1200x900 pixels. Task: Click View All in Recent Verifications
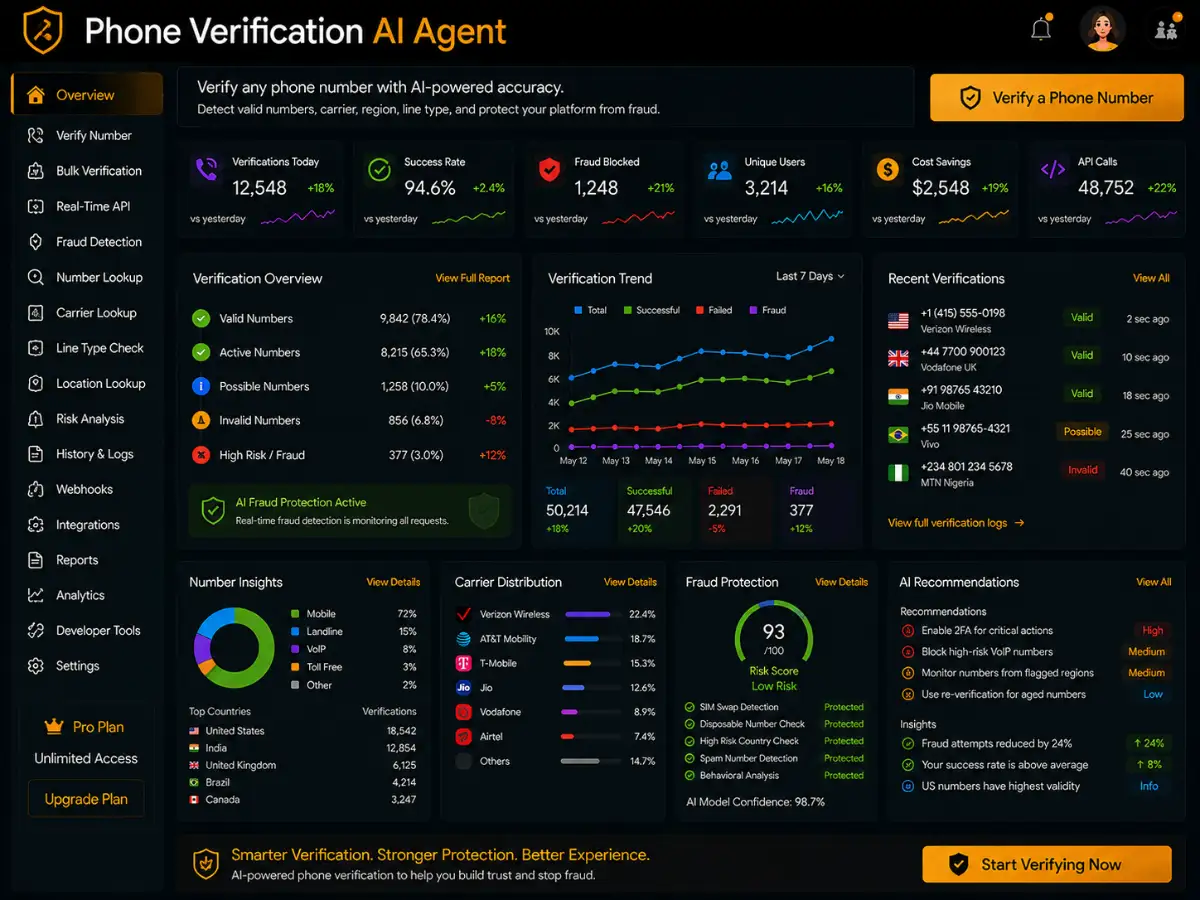[x=1151, y=278]
